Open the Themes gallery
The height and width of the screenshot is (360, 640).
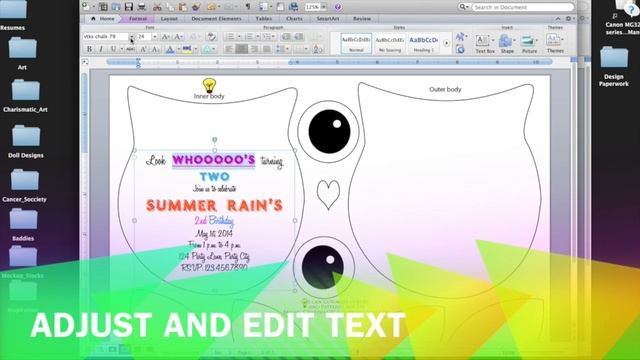point(555,44)
